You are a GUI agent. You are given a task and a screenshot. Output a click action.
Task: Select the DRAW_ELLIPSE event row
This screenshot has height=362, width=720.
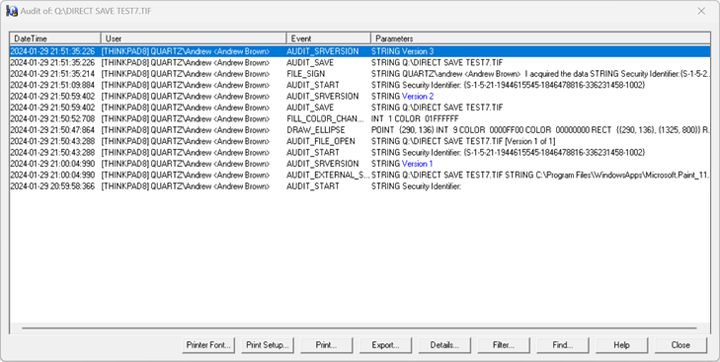coord(360,130)
